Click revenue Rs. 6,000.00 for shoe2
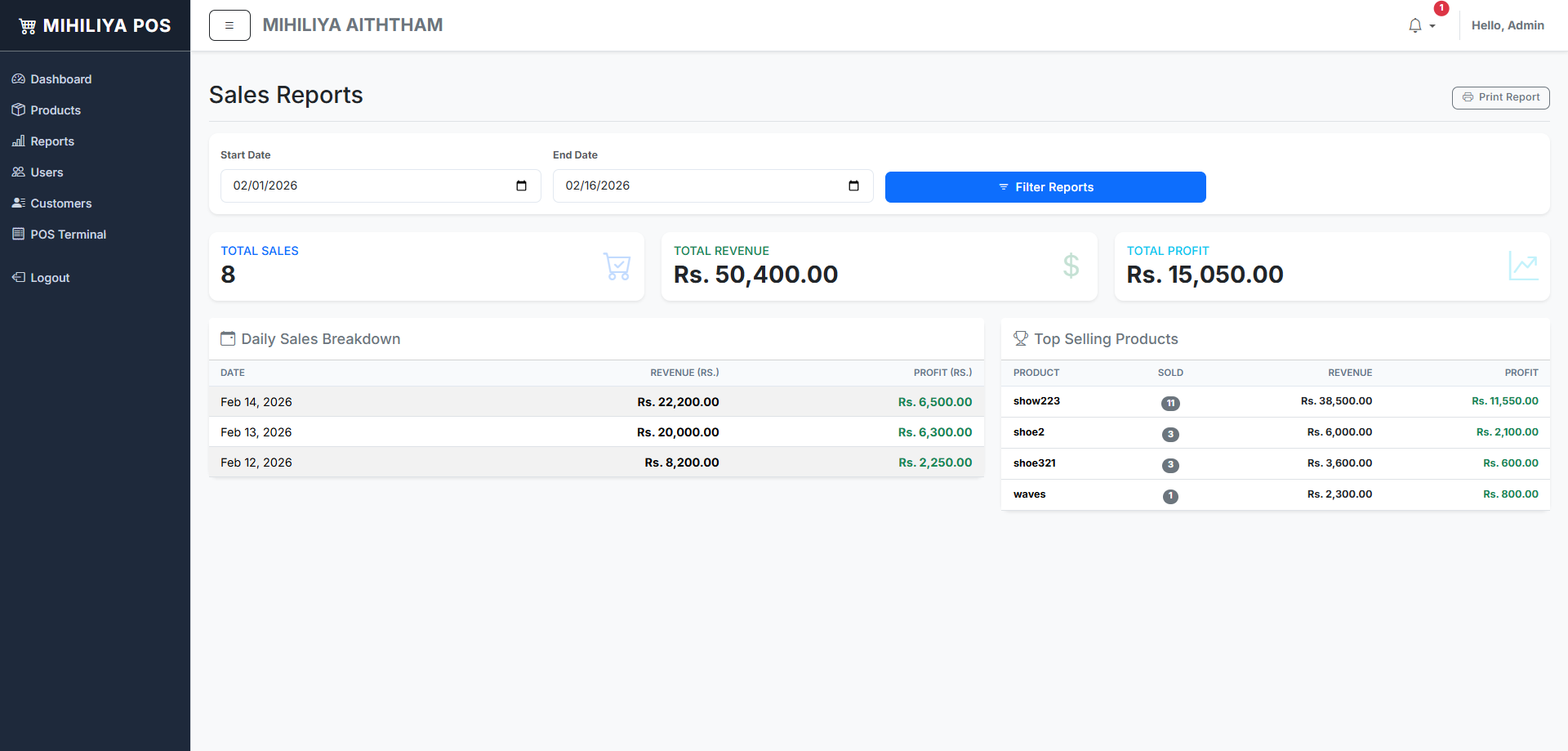The image size is (1568, 751). pyautogui.click(x=1339, y=432)
